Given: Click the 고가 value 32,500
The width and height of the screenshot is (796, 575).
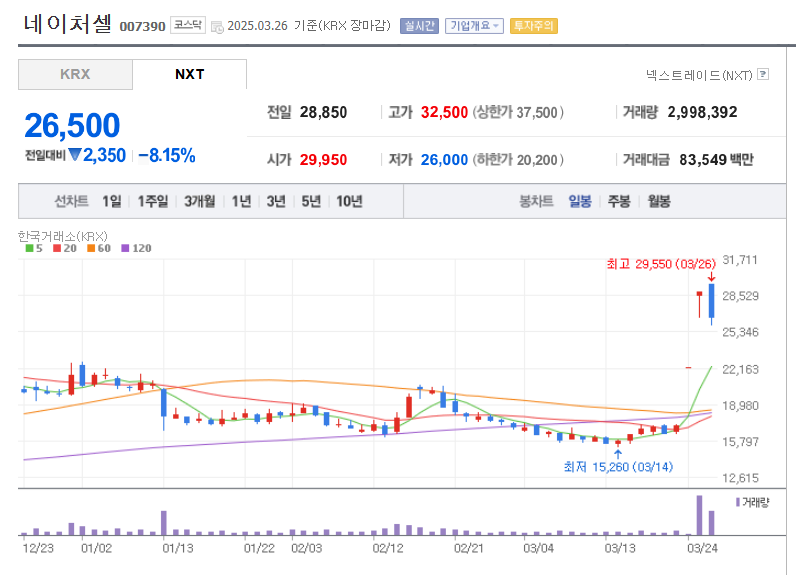Looking at the screenshot, I should (444, 112).
